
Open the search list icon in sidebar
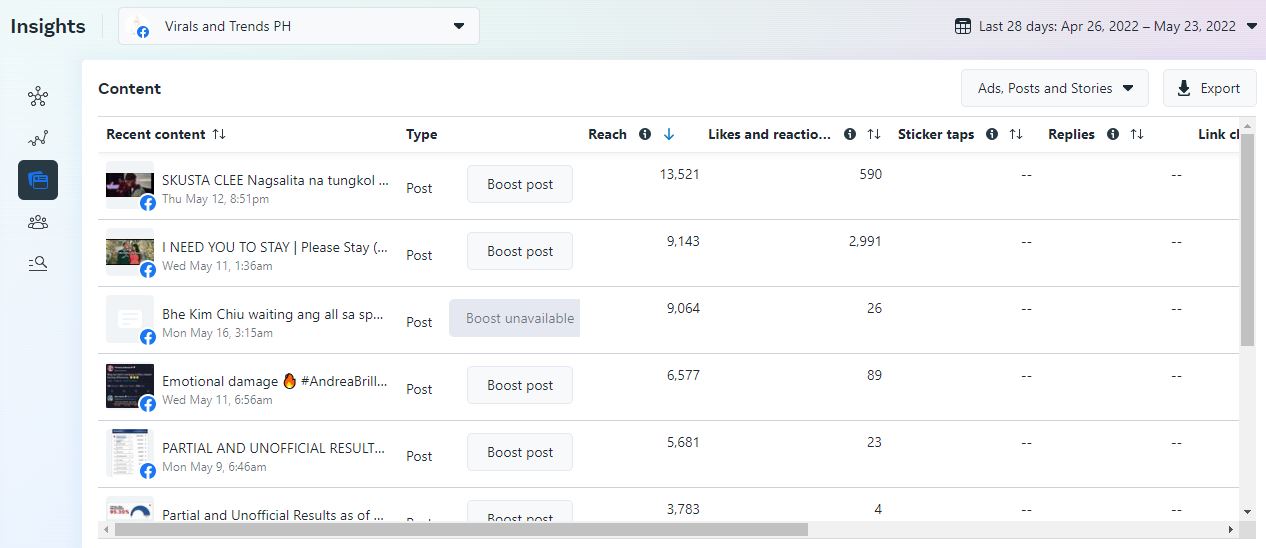pyautogui.click(x=38, y=264)
